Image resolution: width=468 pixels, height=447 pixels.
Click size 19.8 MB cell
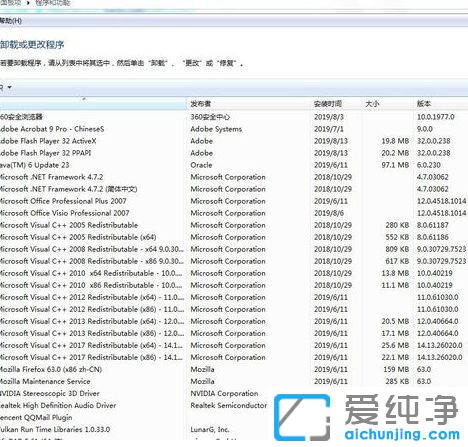(x=395, y=141)
